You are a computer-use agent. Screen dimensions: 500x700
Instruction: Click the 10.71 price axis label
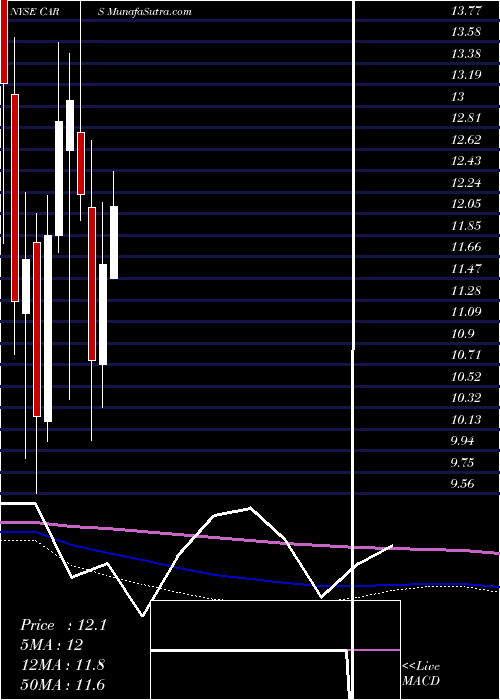point(467,355)
